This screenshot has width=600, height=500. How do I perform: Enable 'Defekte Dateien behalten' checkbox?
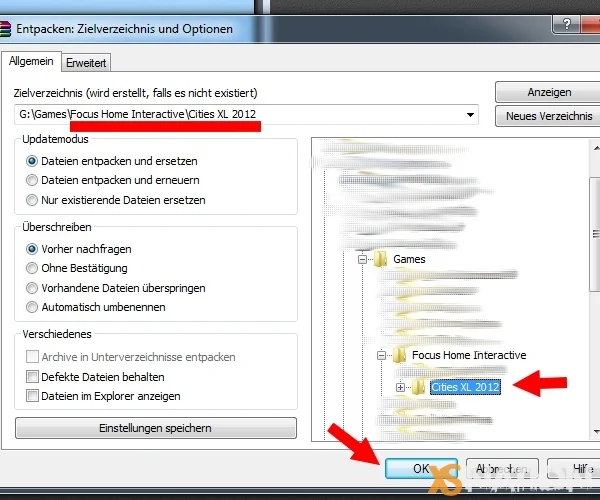[32, 377]
